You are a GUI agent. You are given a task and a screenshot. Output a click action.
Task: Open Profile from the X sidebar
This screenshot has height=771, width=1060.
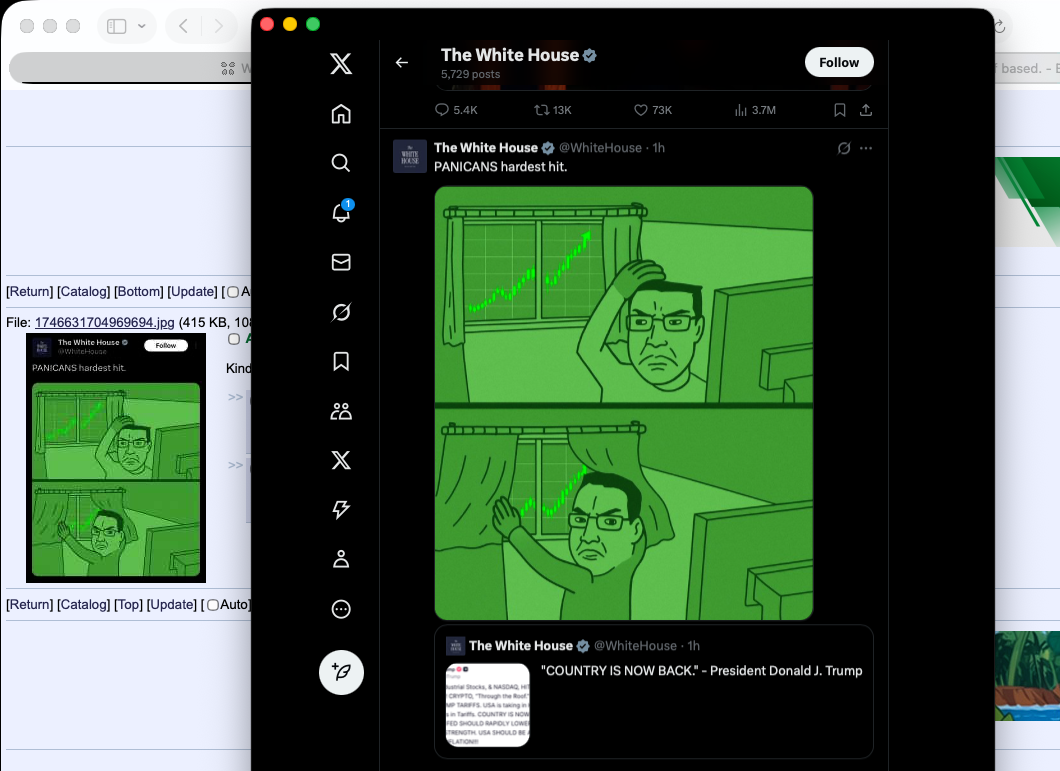341,559
